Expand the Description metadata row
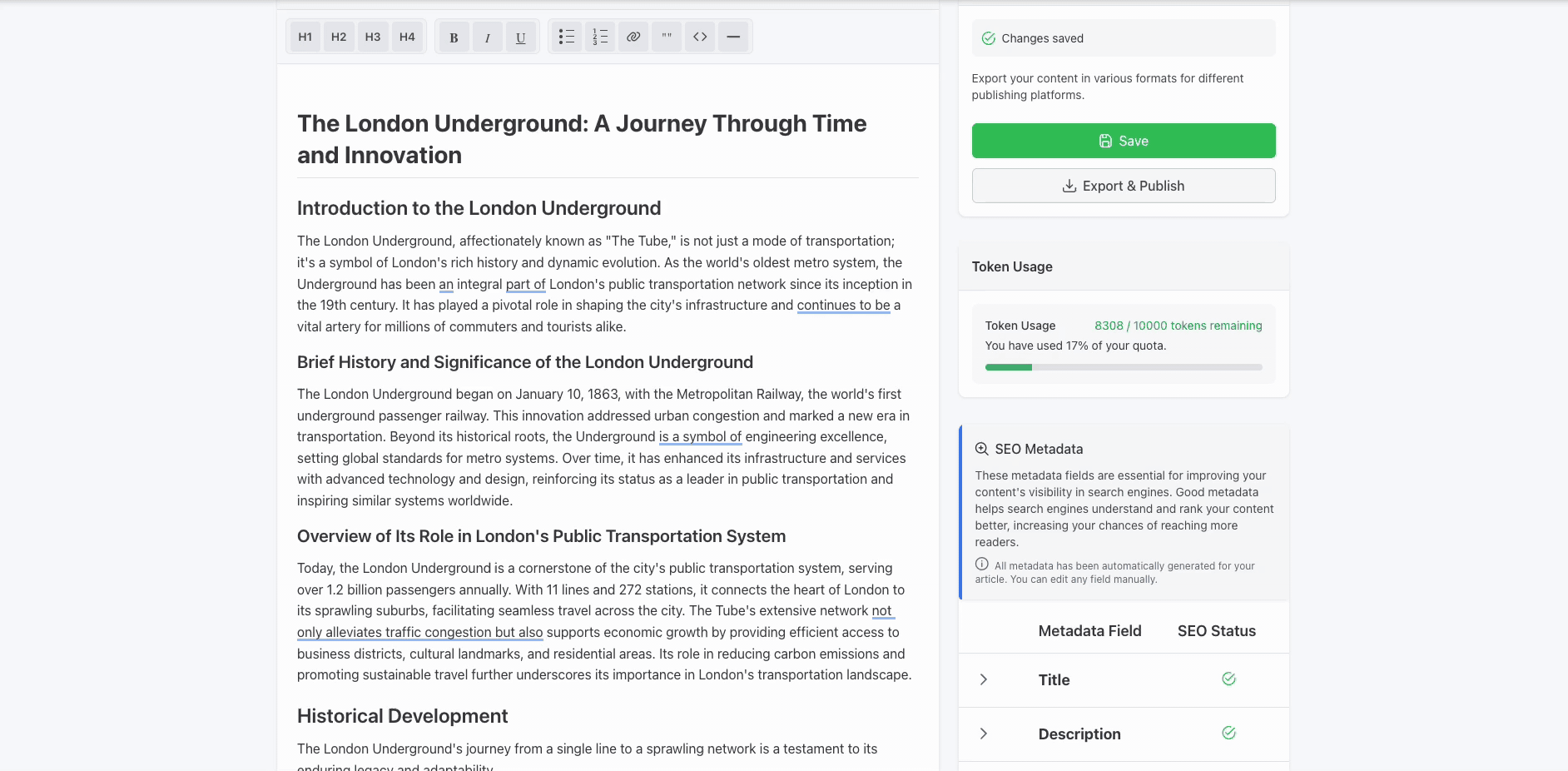 (x=984, y=734)
